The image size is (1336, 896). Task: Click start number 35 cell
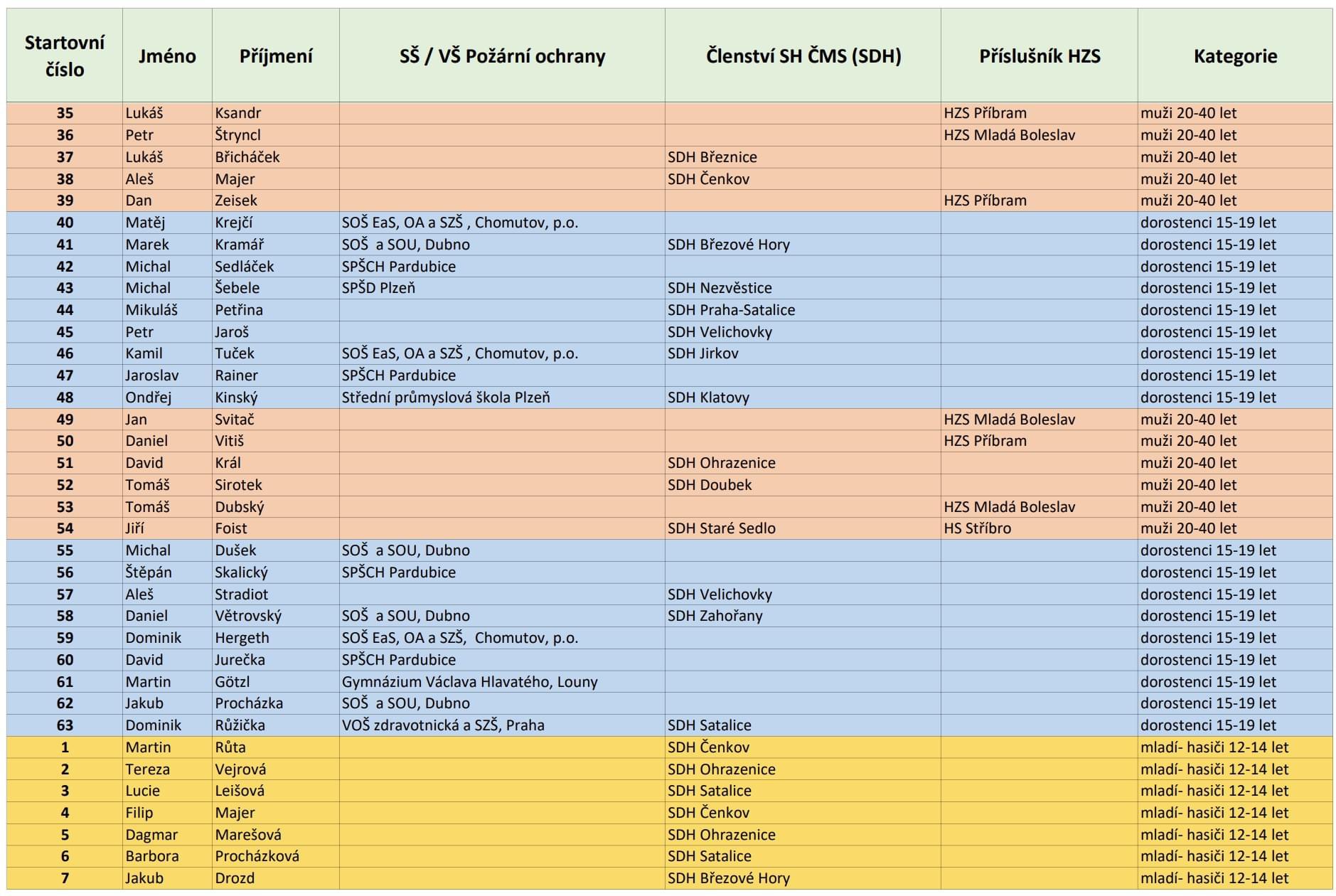[x=65, y=113]
